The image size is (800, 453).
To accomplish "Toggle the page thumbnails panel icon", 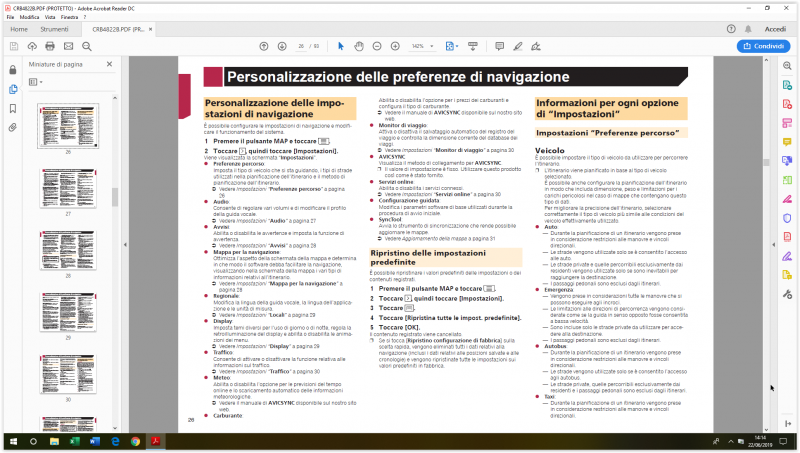I will [12, 88].
